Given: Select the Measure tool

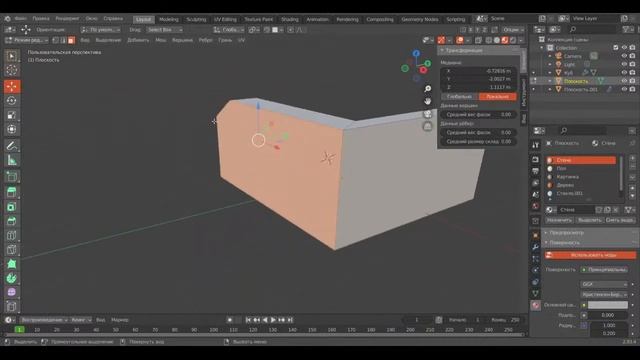Looking at the screenshot, I should [11, 160].
